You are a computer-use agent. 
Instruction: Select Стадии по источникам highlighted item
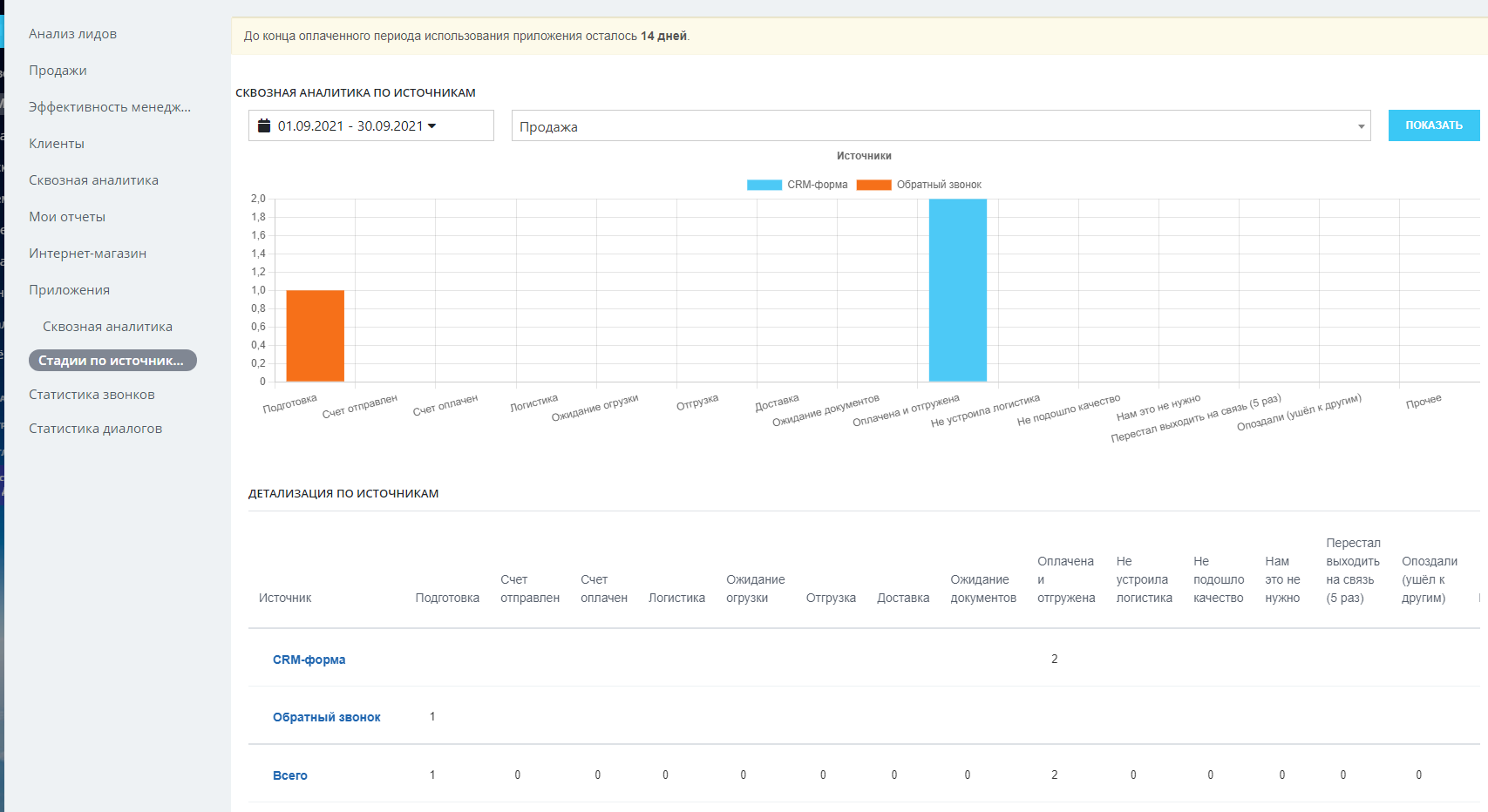(112, 361)
